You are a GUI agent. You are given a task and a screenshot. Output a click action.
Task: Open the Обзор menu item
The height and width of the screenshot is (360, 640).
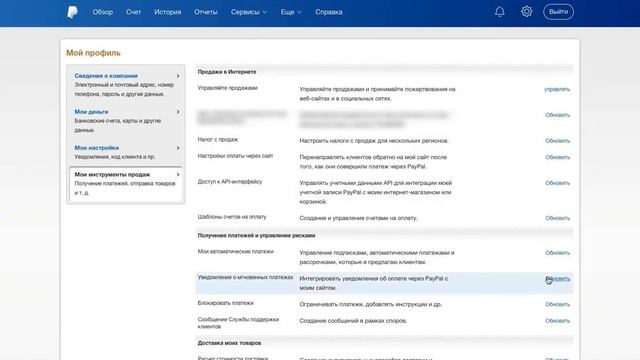click(x=102, y=12)
